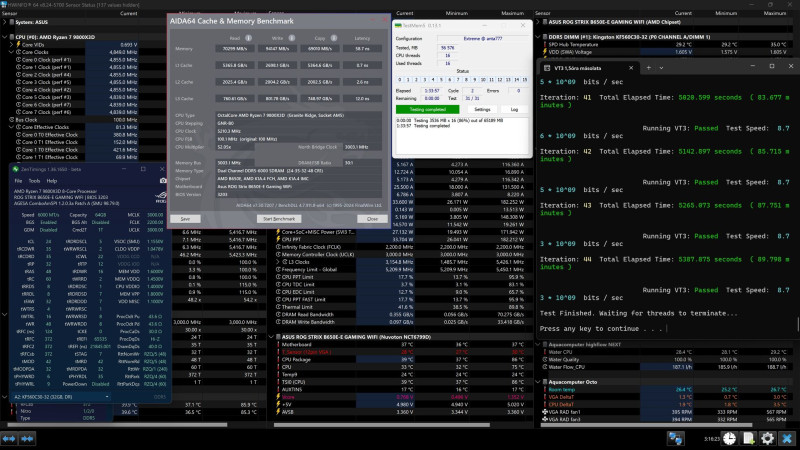Click the green Testing completed bar
This screenshot has height=450, width=800.
click(428, 109)
